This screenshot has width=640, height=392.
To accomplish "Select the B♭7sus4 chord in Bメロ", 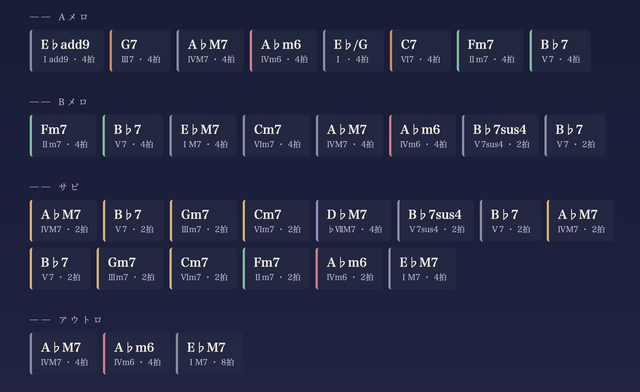I will tap(500, 136).
